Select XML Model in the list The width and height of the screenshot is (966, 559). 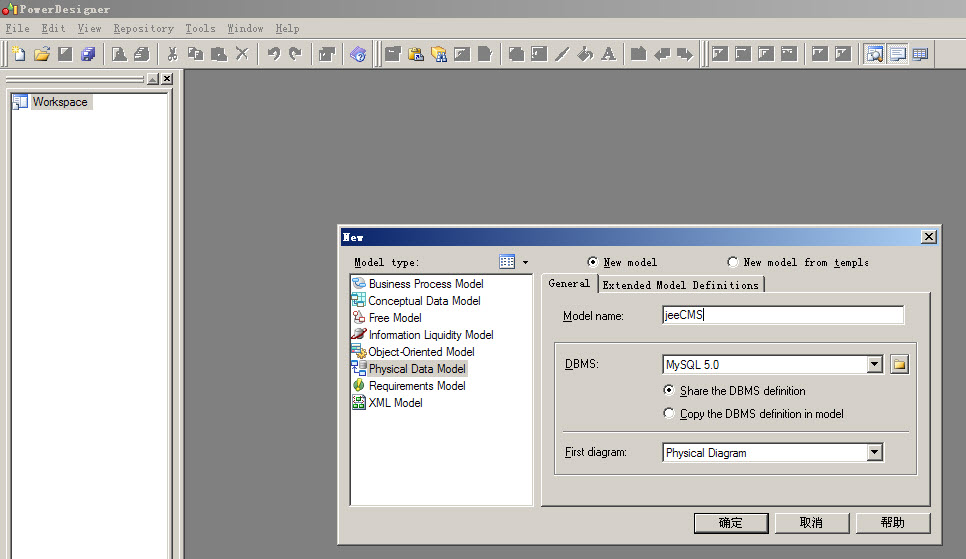tap(396, 403)
